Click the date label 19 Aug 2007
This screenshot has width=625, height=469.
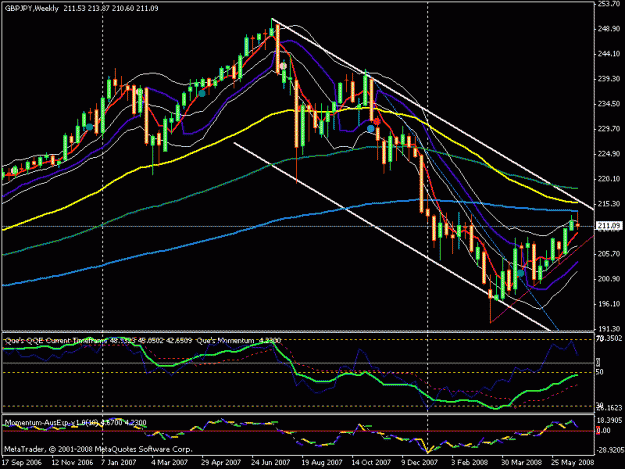(322, 463)
